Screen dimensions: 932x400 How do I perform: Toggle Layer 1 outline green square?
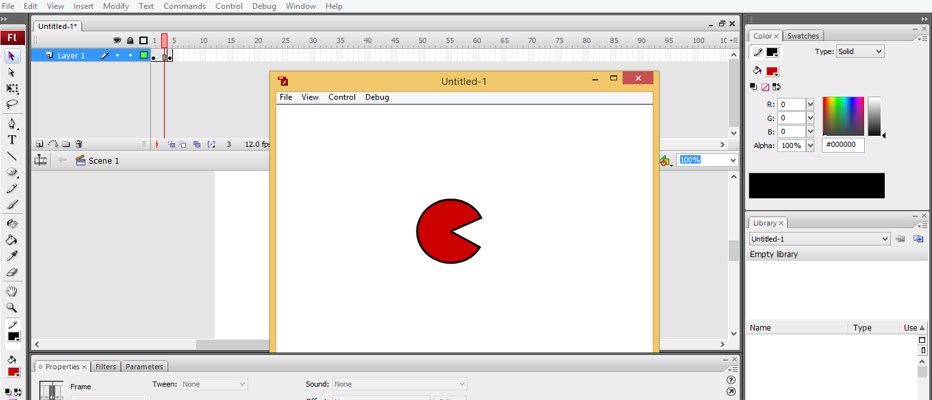(143, 55)
